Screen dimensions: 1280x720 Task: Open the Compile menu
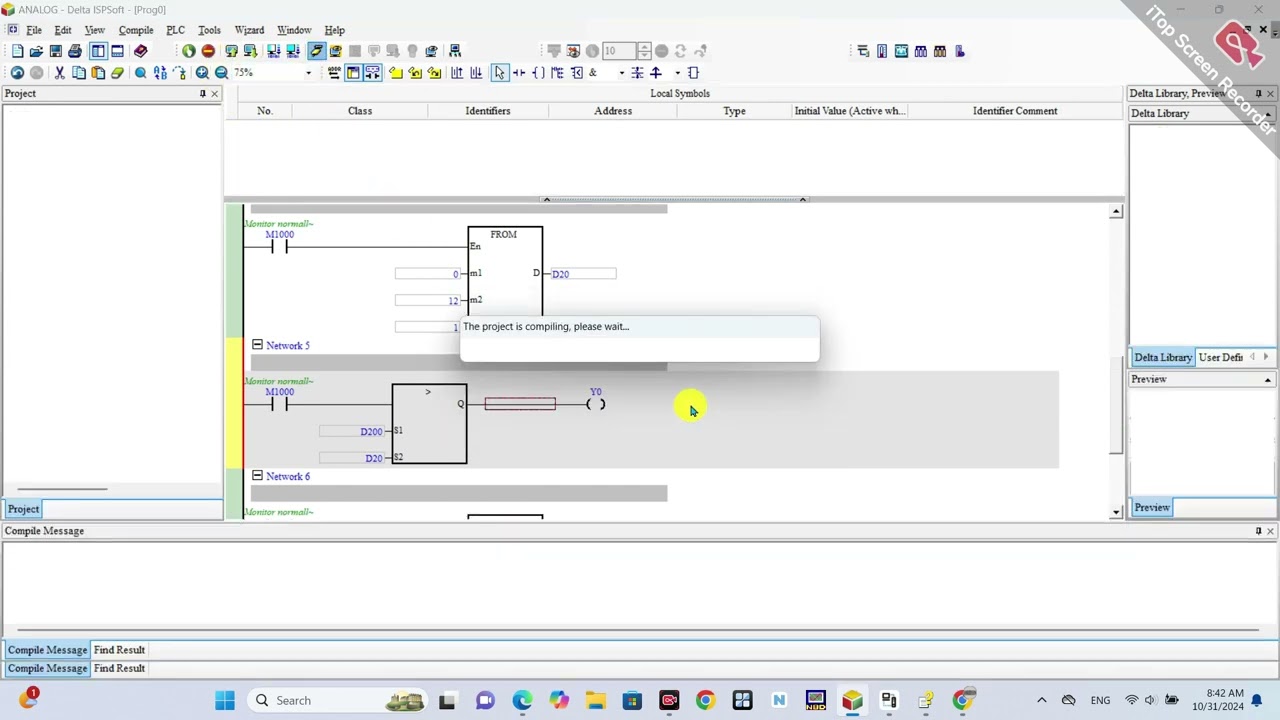click(x=136, y=30)
